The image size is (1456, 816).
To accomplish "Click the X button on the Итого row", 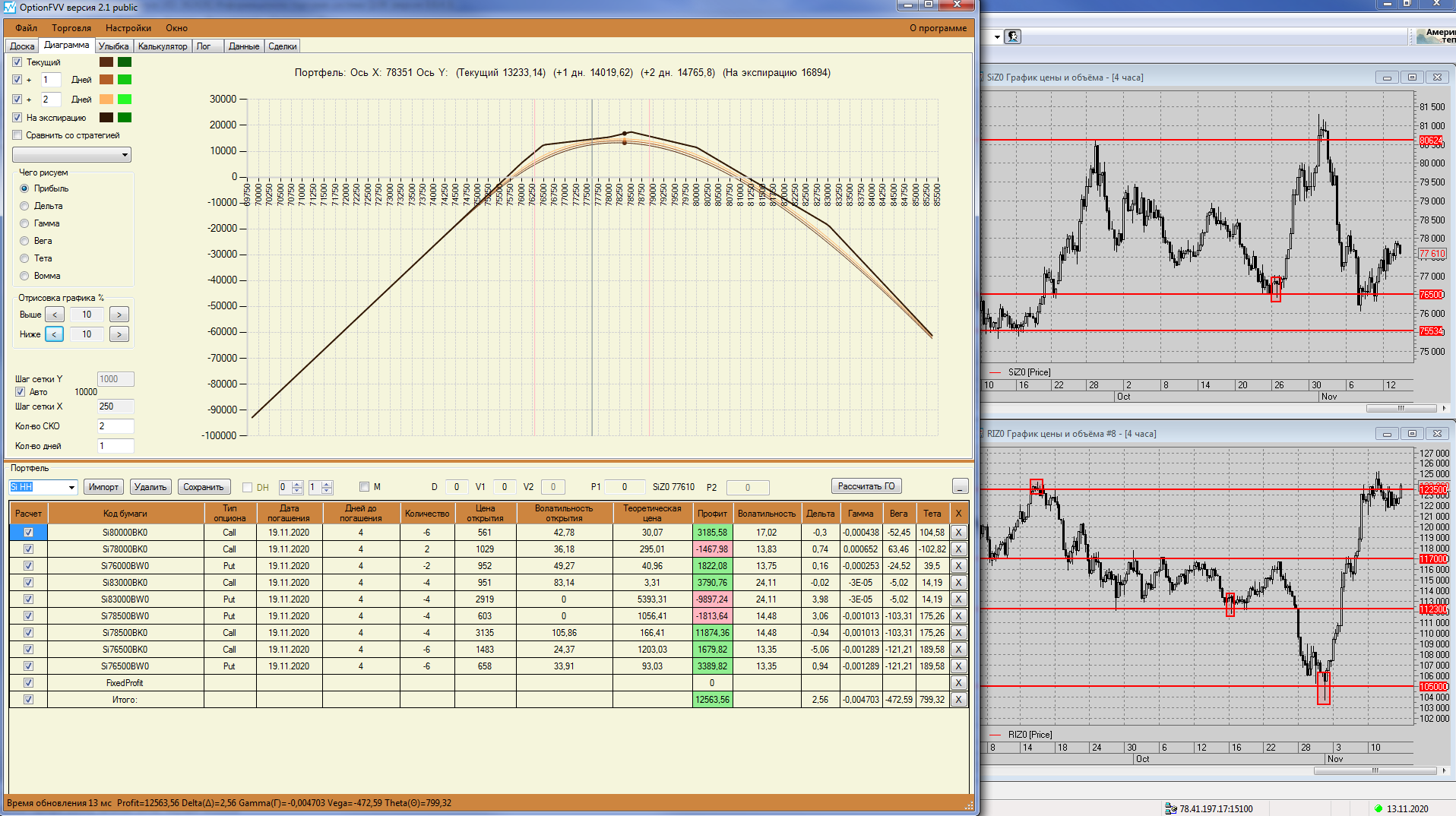I will pyautogui.click(x=959, y=700).
